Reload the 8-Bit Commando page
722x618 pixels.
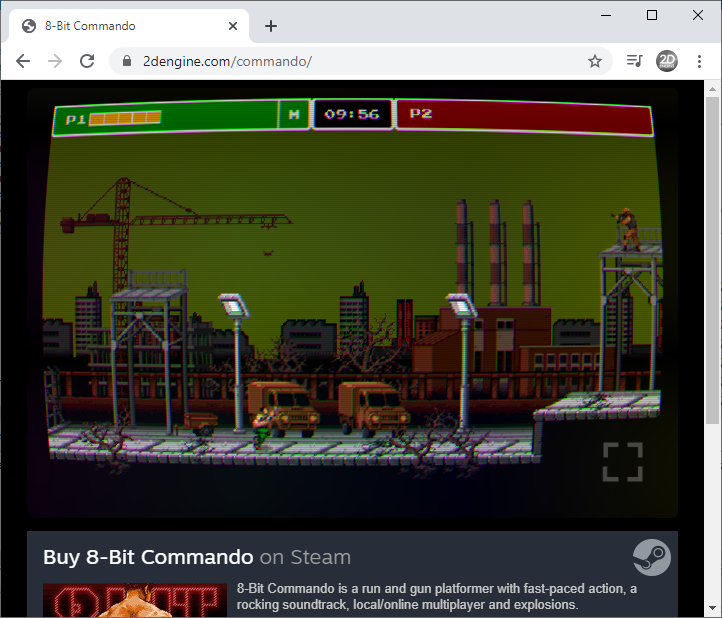(87, 61)
